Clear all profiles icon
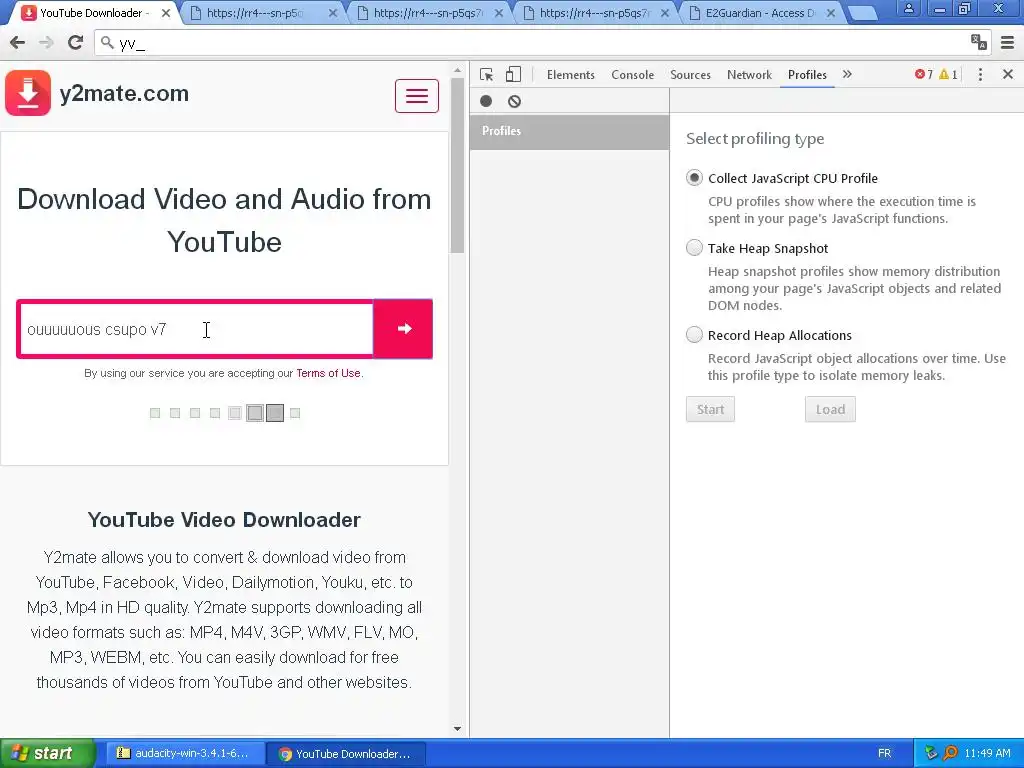This screenshot has height=768, width=1024. (x=515, y=101)
